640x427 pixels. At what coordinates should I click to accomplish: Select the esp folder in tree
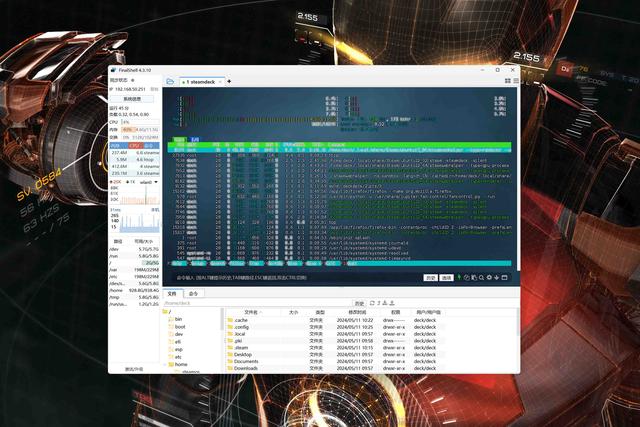pyautogui.click(x=178, y=349)
